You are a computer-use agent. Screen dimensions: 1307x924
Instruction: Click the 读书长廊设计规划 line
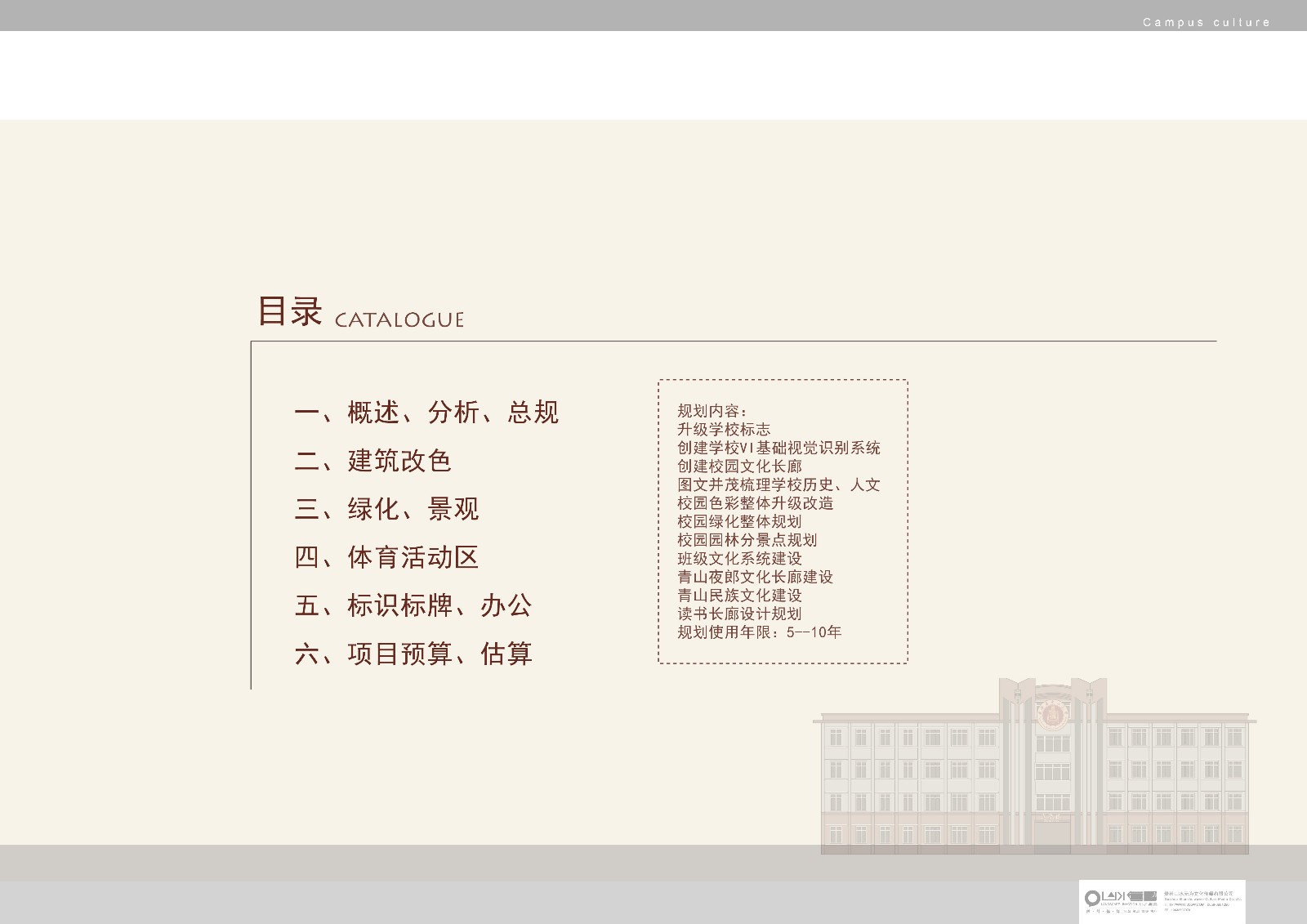point(739,614)
